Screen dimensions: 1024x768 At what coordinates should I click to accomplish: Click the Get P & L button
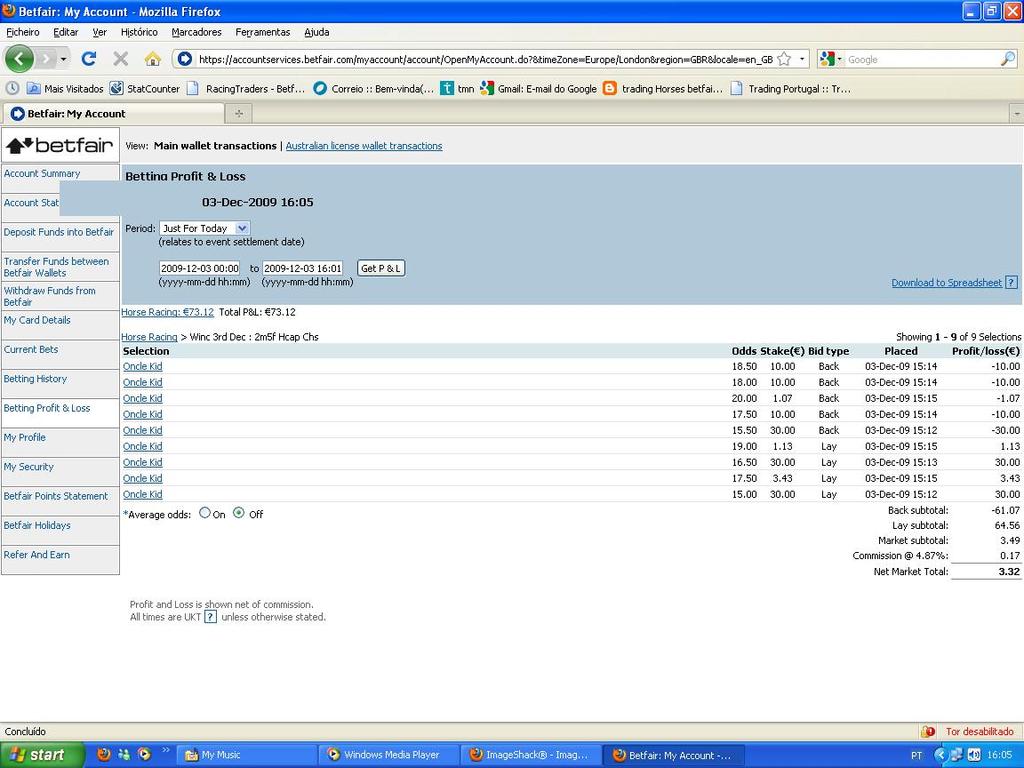381,268
